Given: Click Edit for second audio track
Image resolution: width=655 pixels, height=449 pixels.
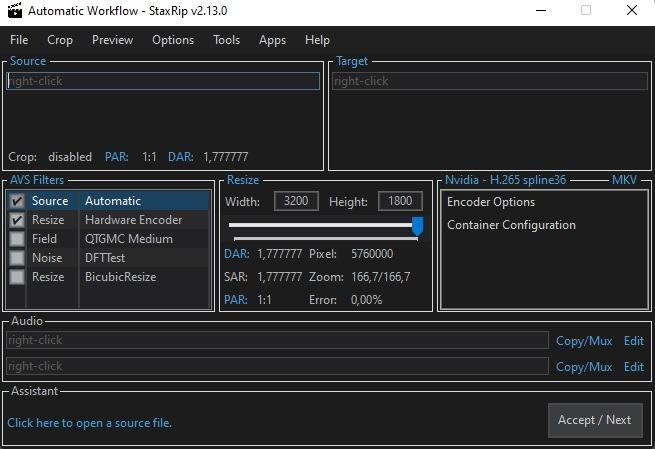Looking at the screenshot, I should tap(634, 367).
